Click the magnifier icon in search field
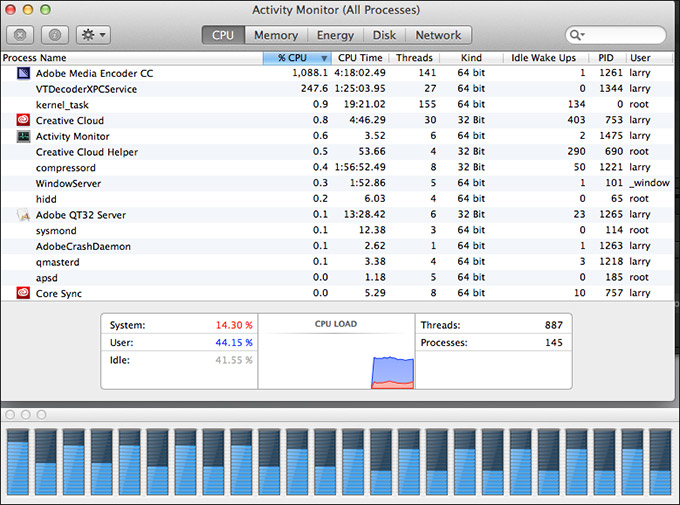The height and width of the screenshot is (505, 680). click(x=576, y=35)
